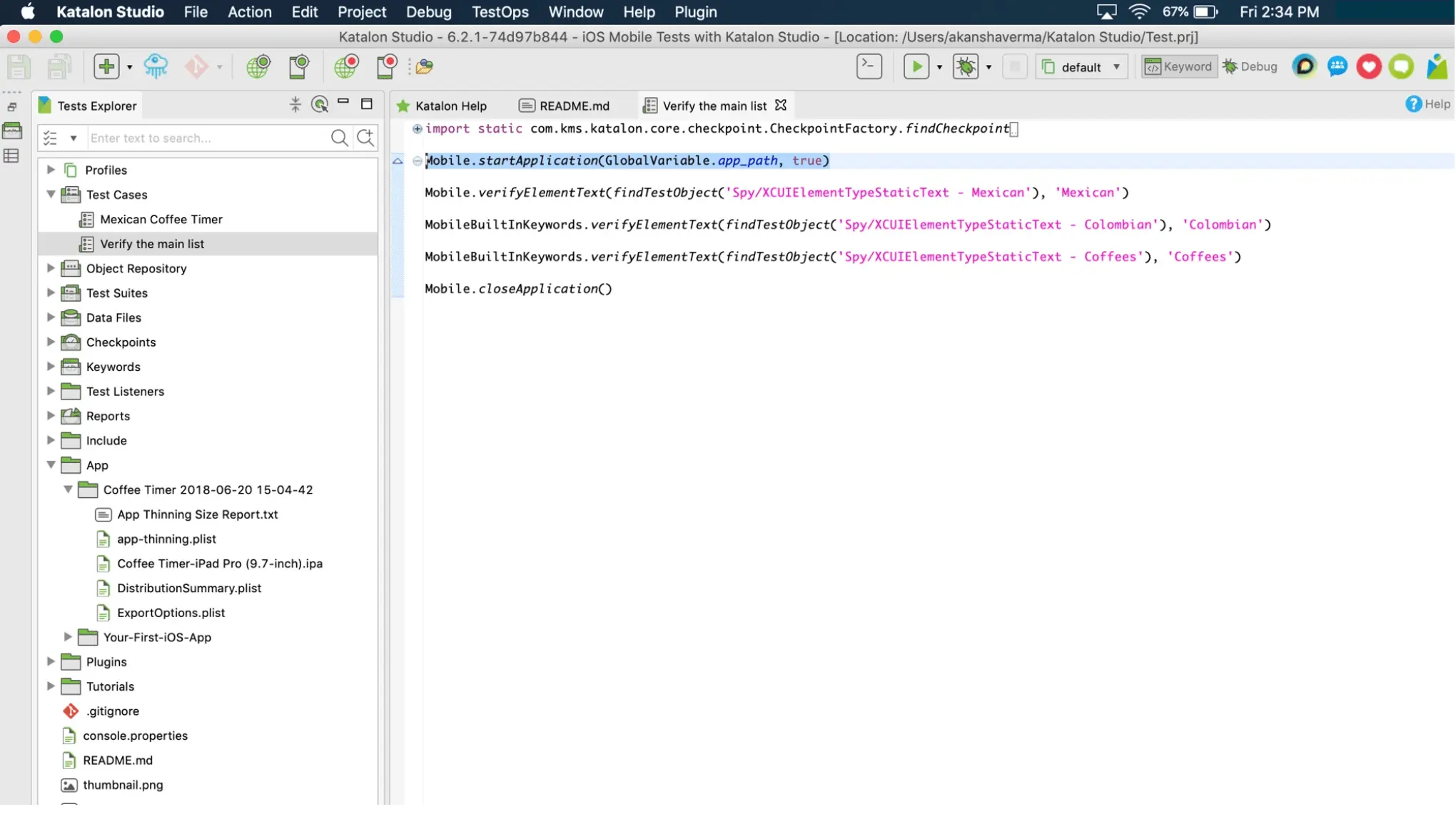Click the green bug debug-run icon
This screenshot has height=829, width=1456.
point(966,66)
